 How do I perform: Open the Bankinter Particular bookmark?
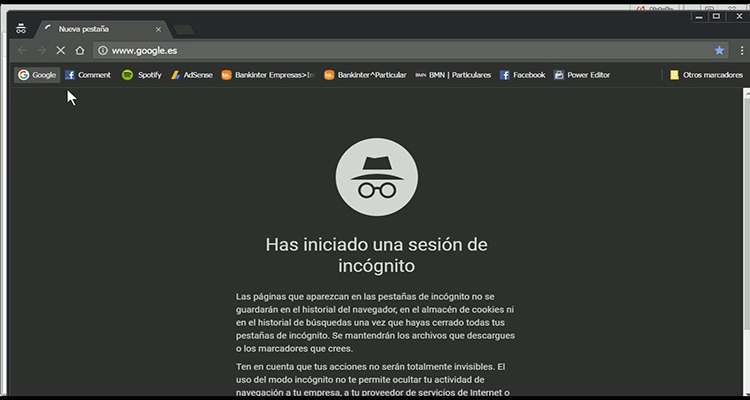click(364, 75)
